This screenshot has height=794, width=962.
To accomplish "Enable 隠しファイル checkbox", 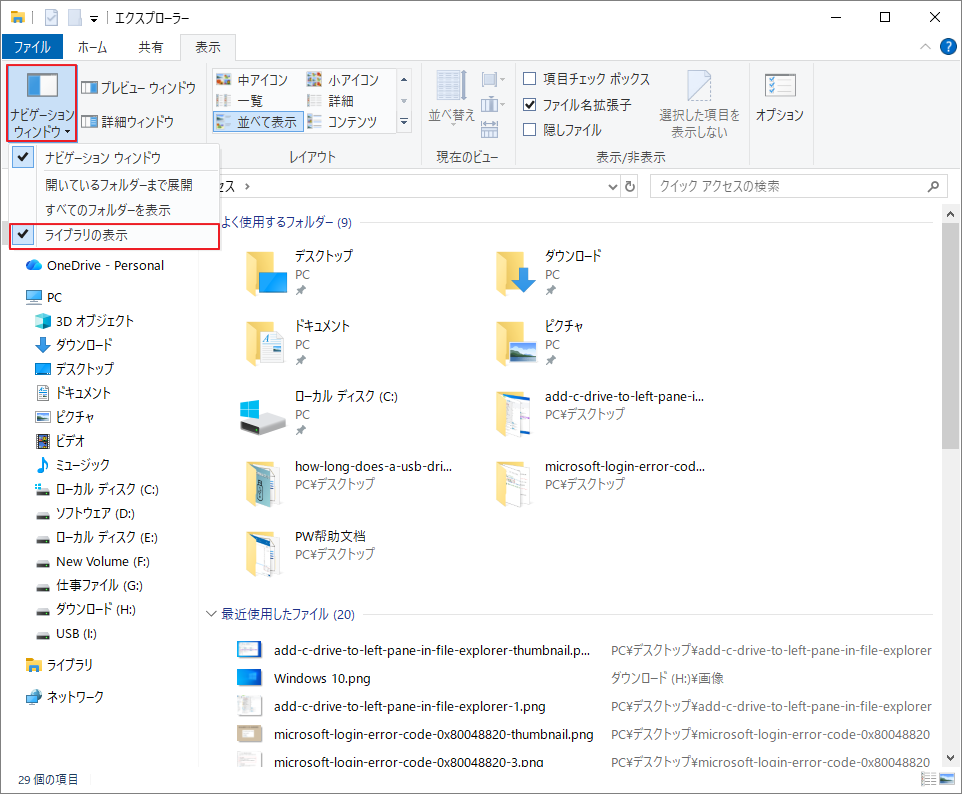I will pos(529,129).
